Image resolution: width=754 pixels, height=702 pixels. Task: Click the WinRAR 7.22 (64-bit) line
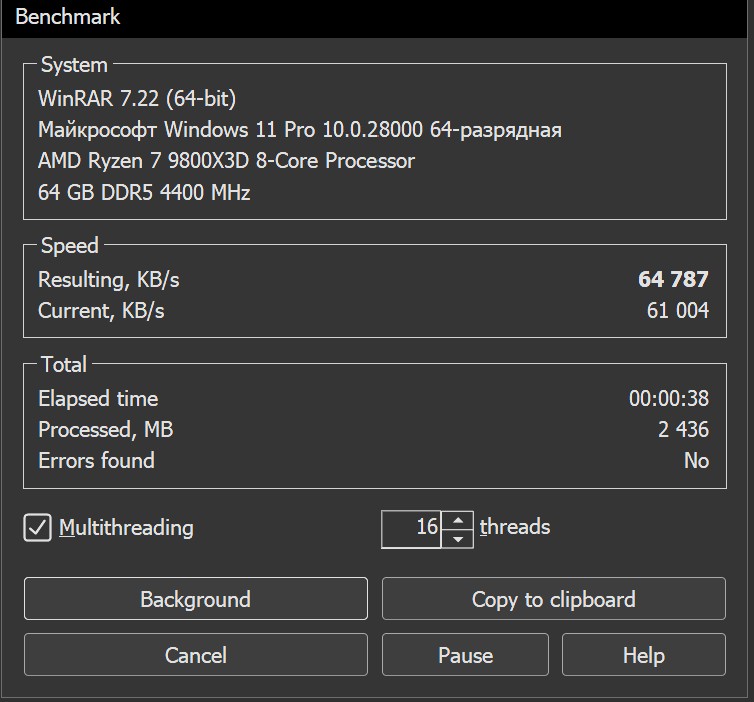pos(137,99)
